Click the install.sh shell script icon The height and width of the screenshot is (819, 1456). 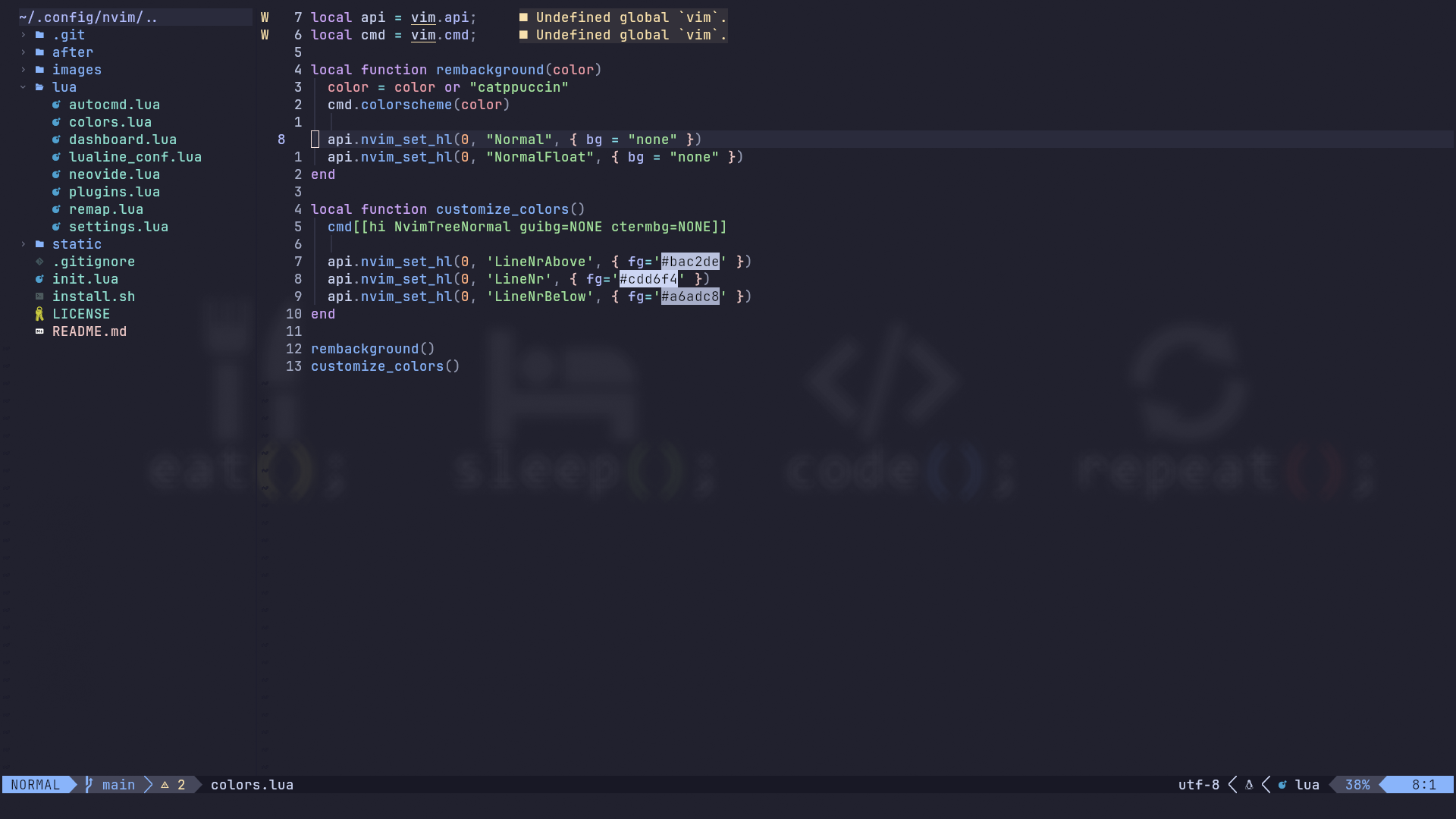(39, 297)
